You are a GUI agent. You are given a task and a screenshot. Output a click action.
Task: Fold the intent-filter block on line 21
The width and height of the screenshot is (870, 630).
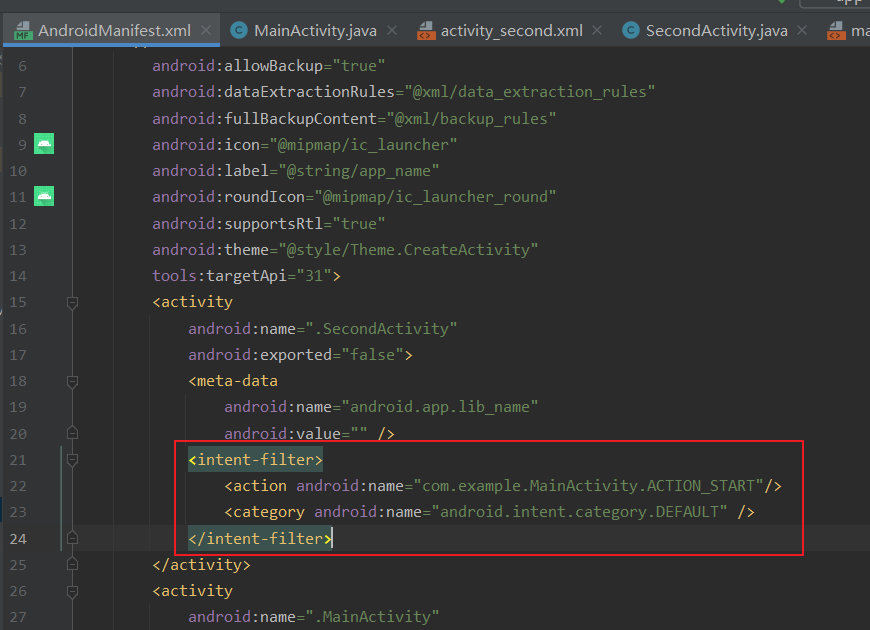(x=72, y=459)
